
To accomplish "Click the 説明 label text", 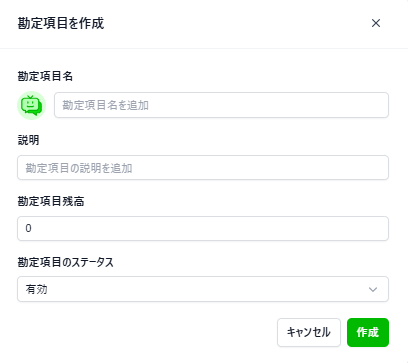I will click(x=28, y=140).
